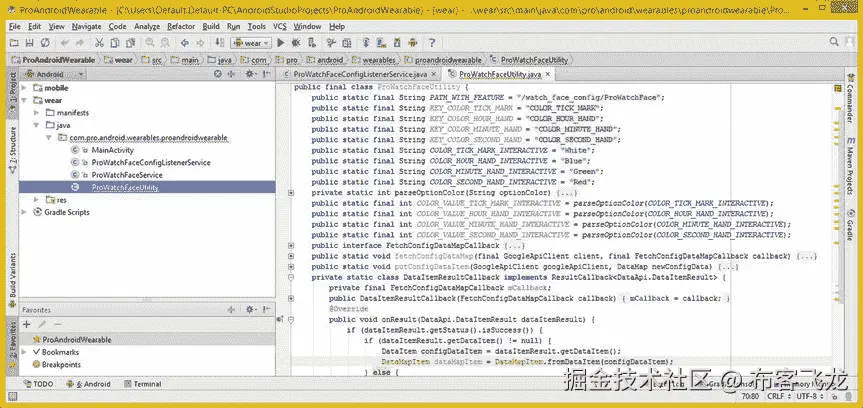Expand the mobile module node
The width and height of the screenshot is (863, 408).
[x=24, y=88]
